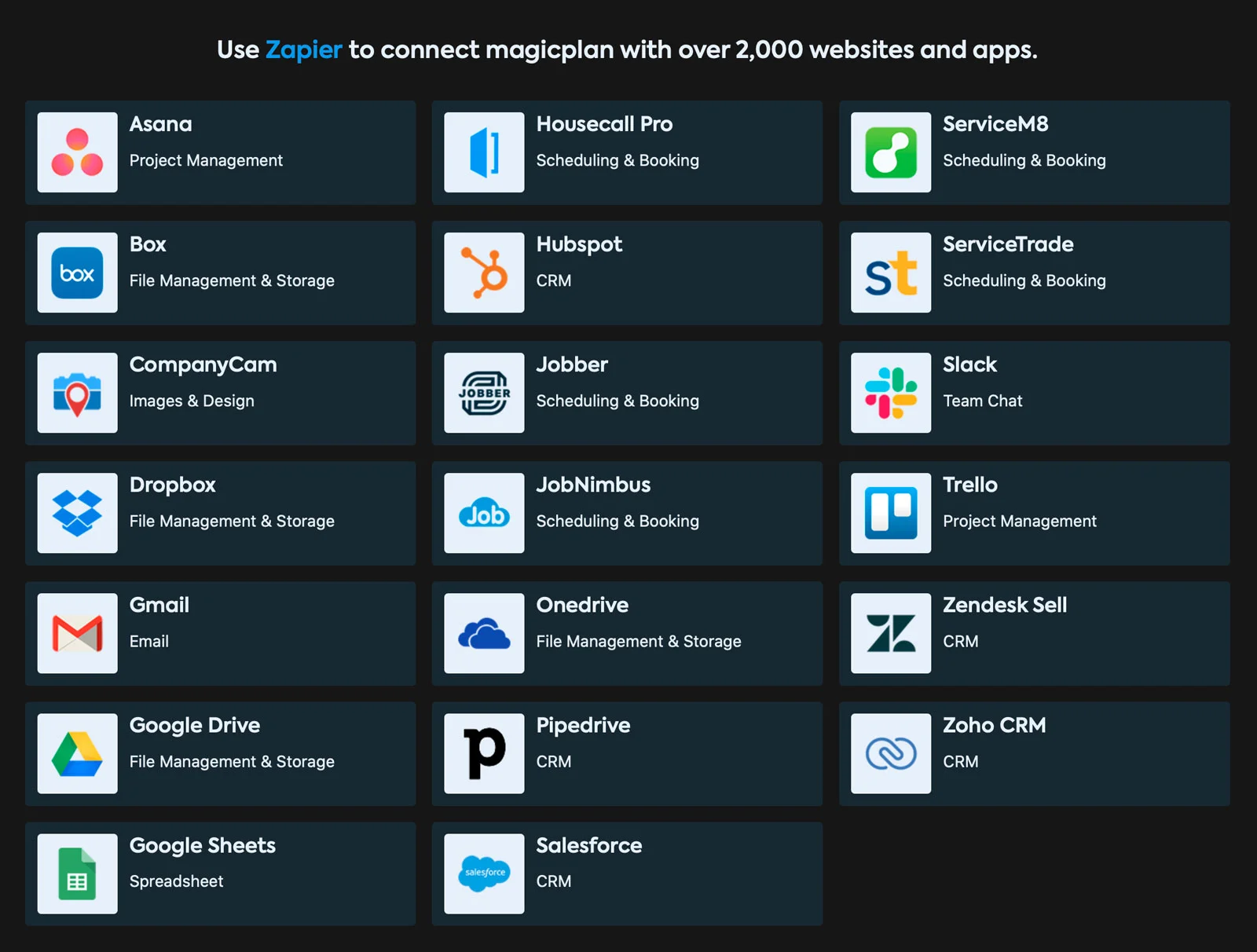This screenshot has height=952, width=1257.
Task: Open the ServiceTrade integration card
Action: pos(1033,273)
